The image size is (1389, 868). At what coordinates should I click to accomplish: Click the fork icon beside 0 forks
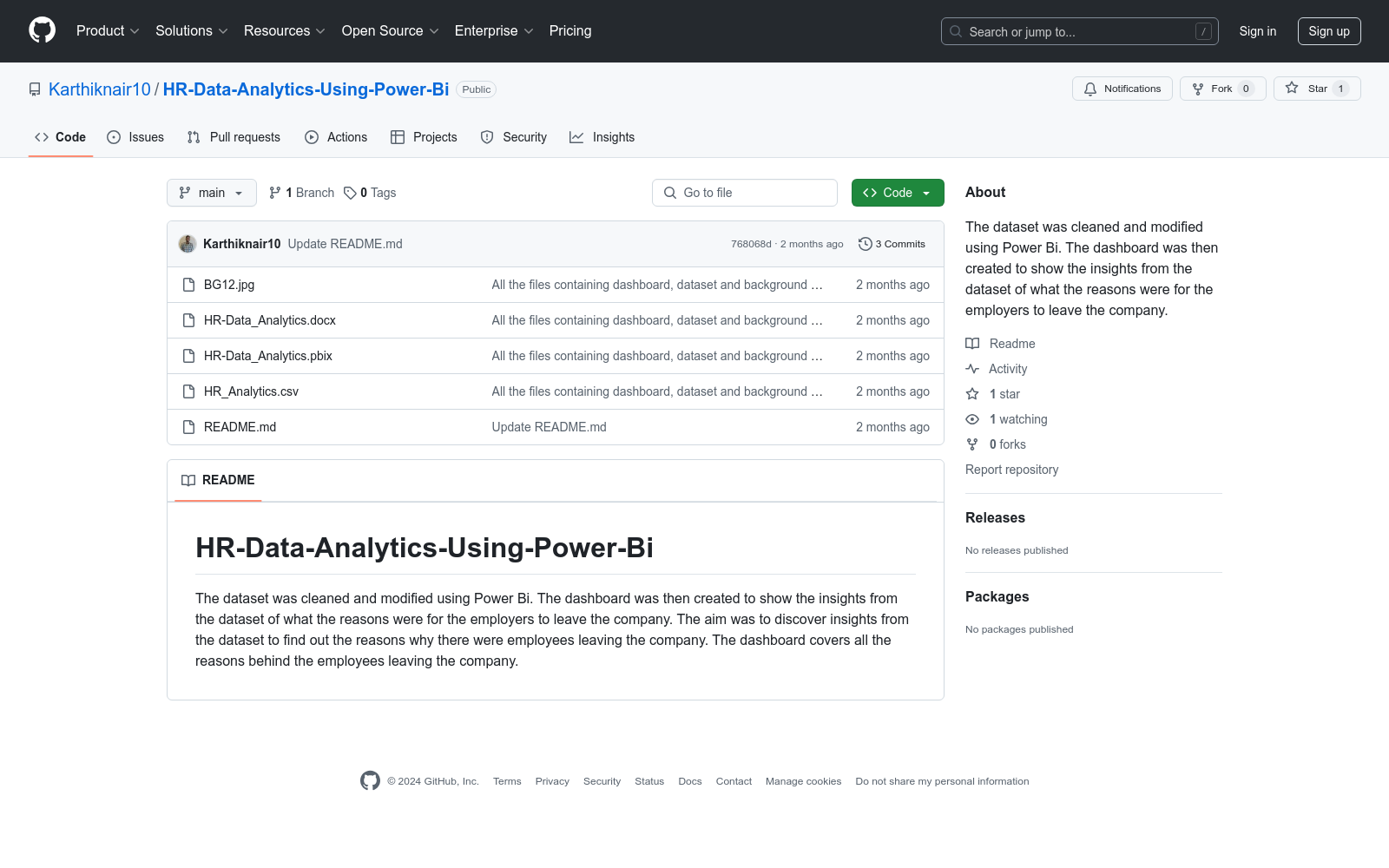point(972,444)
